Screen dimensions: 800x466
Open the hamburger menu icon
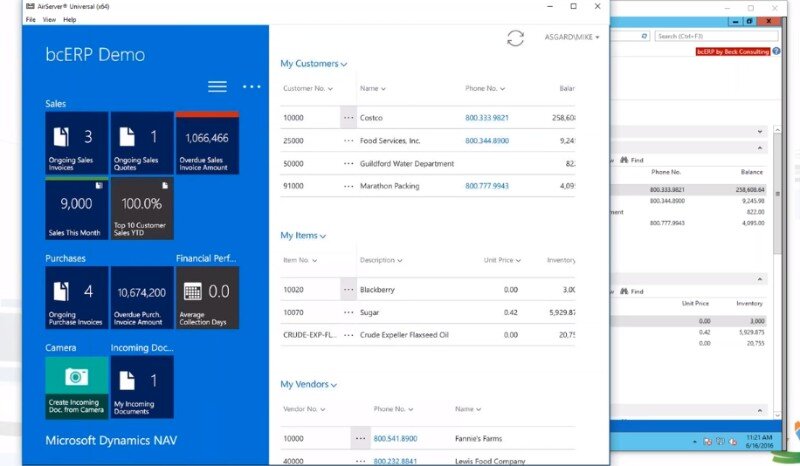[x=217, y=87]
